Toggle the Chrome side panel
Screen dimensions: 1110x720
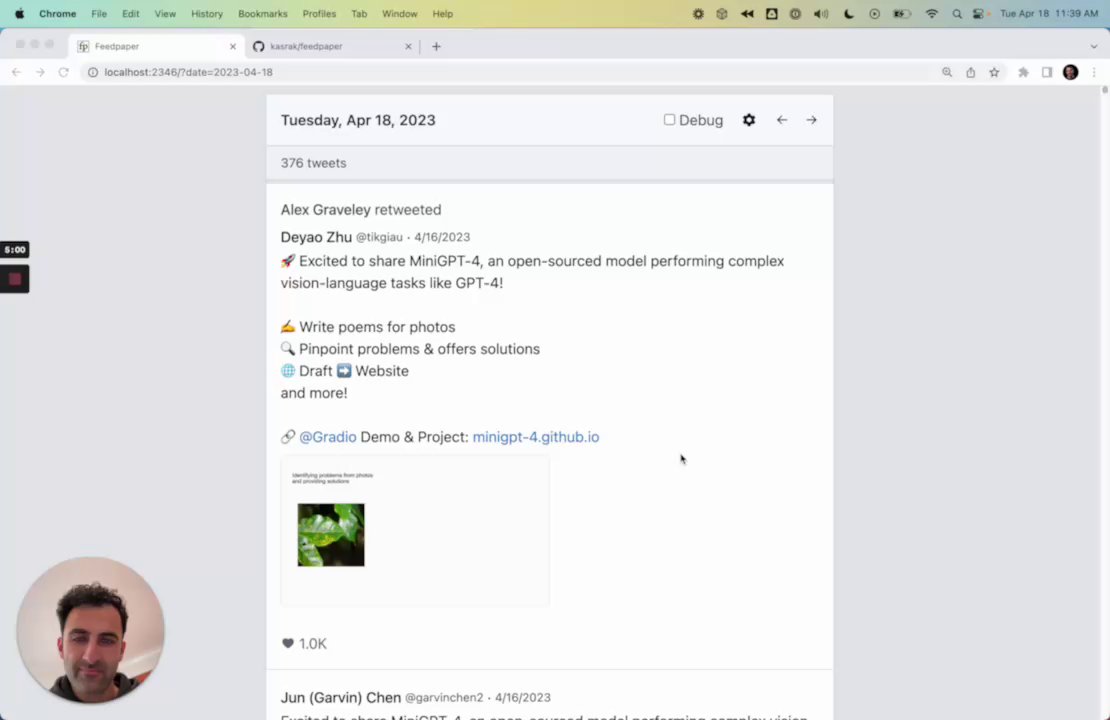coord(1046,72)
